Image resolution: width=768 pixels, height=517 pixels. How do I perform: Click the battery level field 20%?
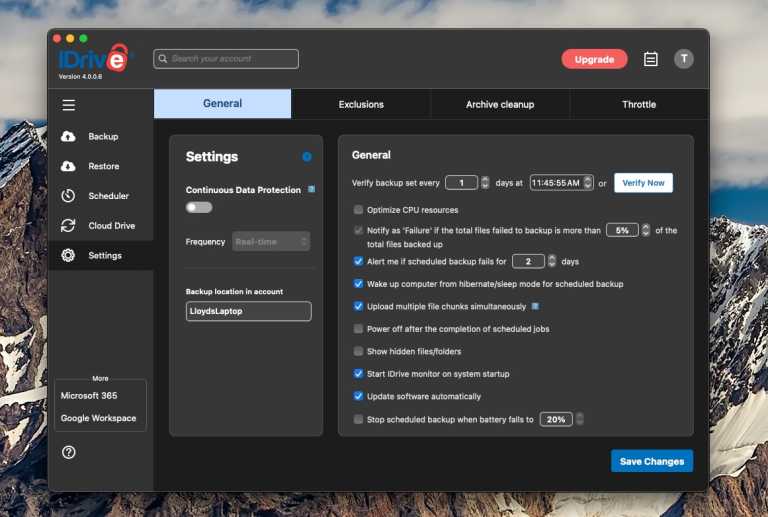[x=556, y=420]
